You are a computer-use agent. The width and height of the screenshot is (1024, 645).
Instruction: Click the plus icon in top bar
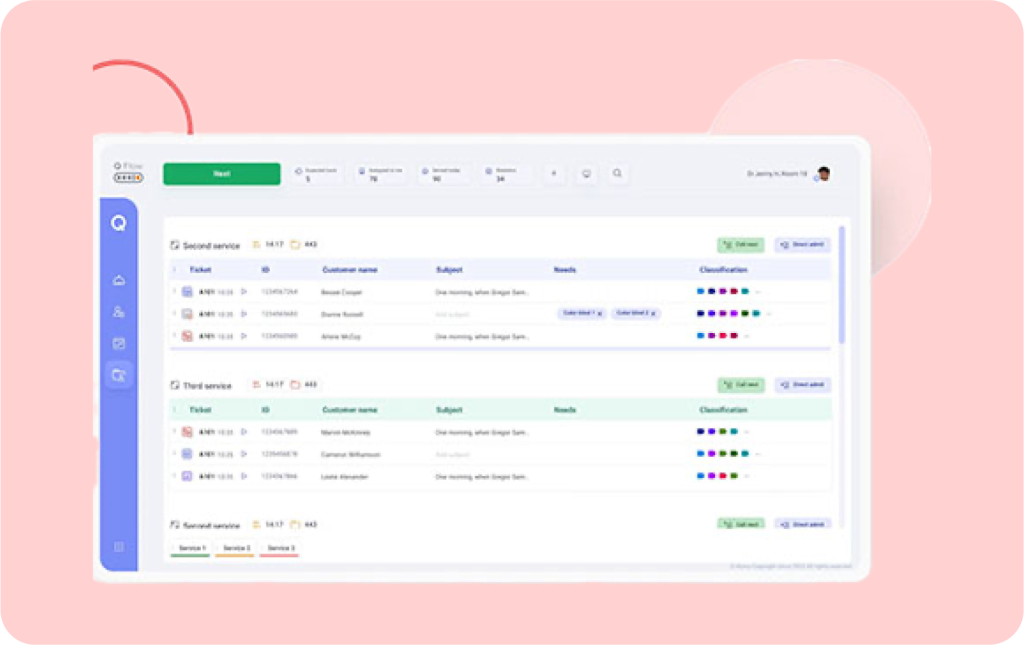tap(554, 174)
